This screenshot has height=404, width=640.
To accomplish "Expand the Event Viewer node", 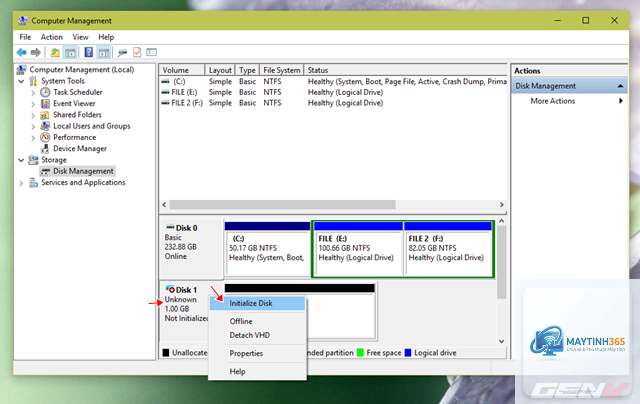I will coord(33,104).
